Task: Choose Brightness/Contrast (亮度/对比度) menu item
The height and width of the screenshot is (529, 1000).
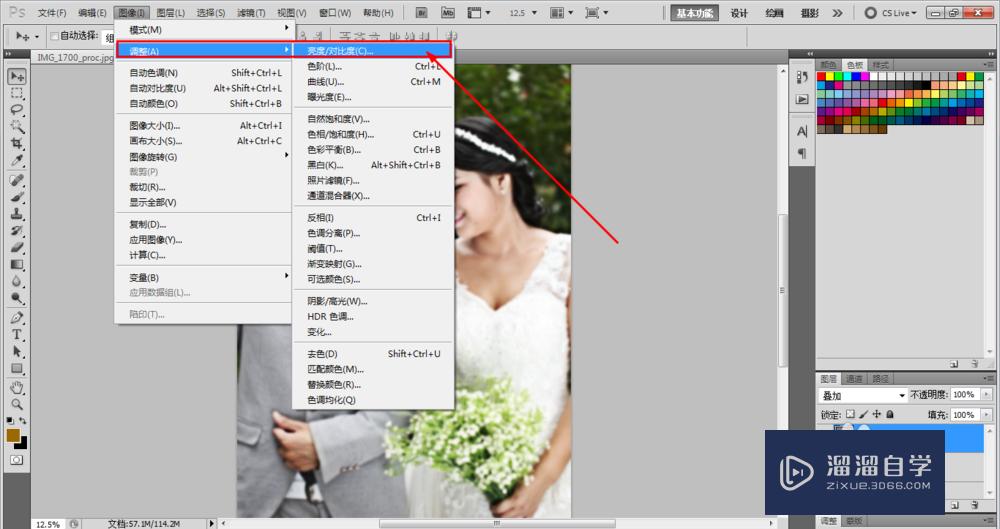Action: click(372, 50)
